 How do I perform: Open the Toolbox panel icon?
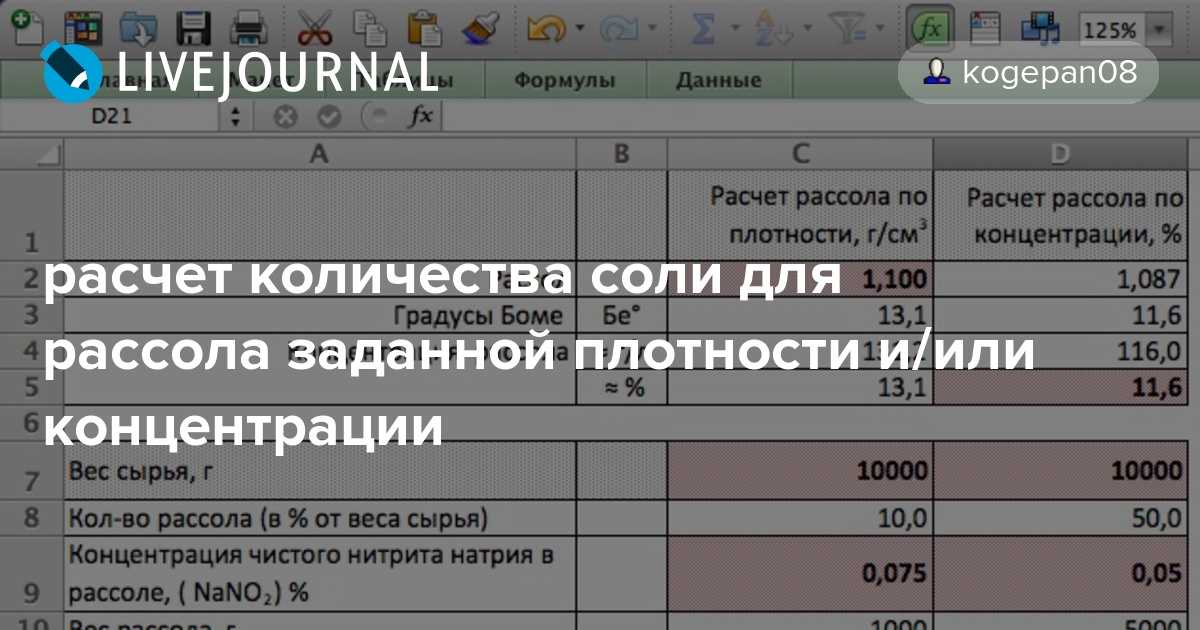pos(986,28)
